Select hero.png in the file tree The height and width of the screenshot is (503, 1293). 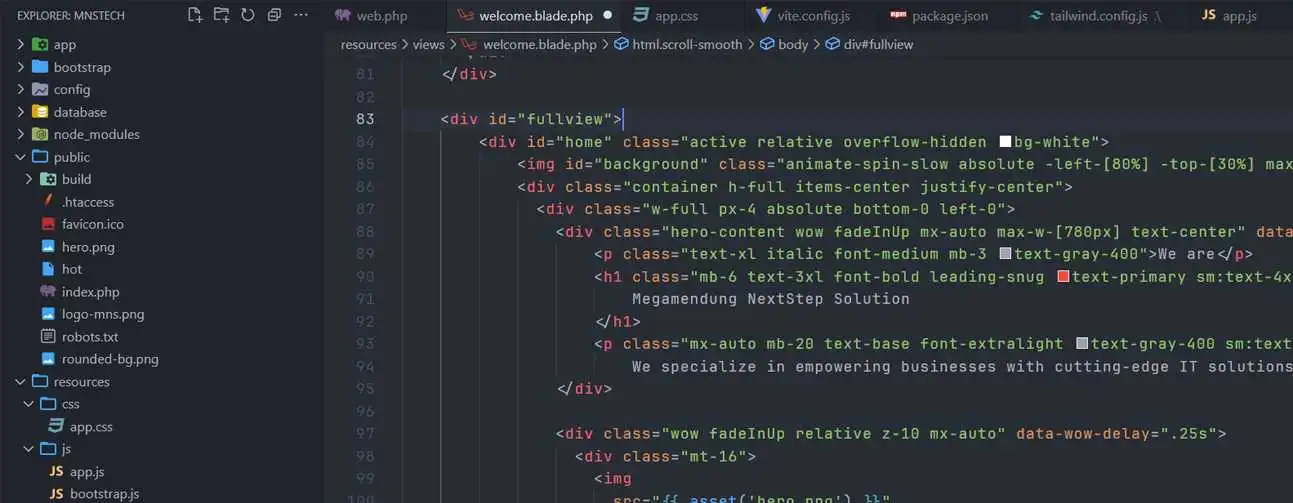tap(88, 247)
